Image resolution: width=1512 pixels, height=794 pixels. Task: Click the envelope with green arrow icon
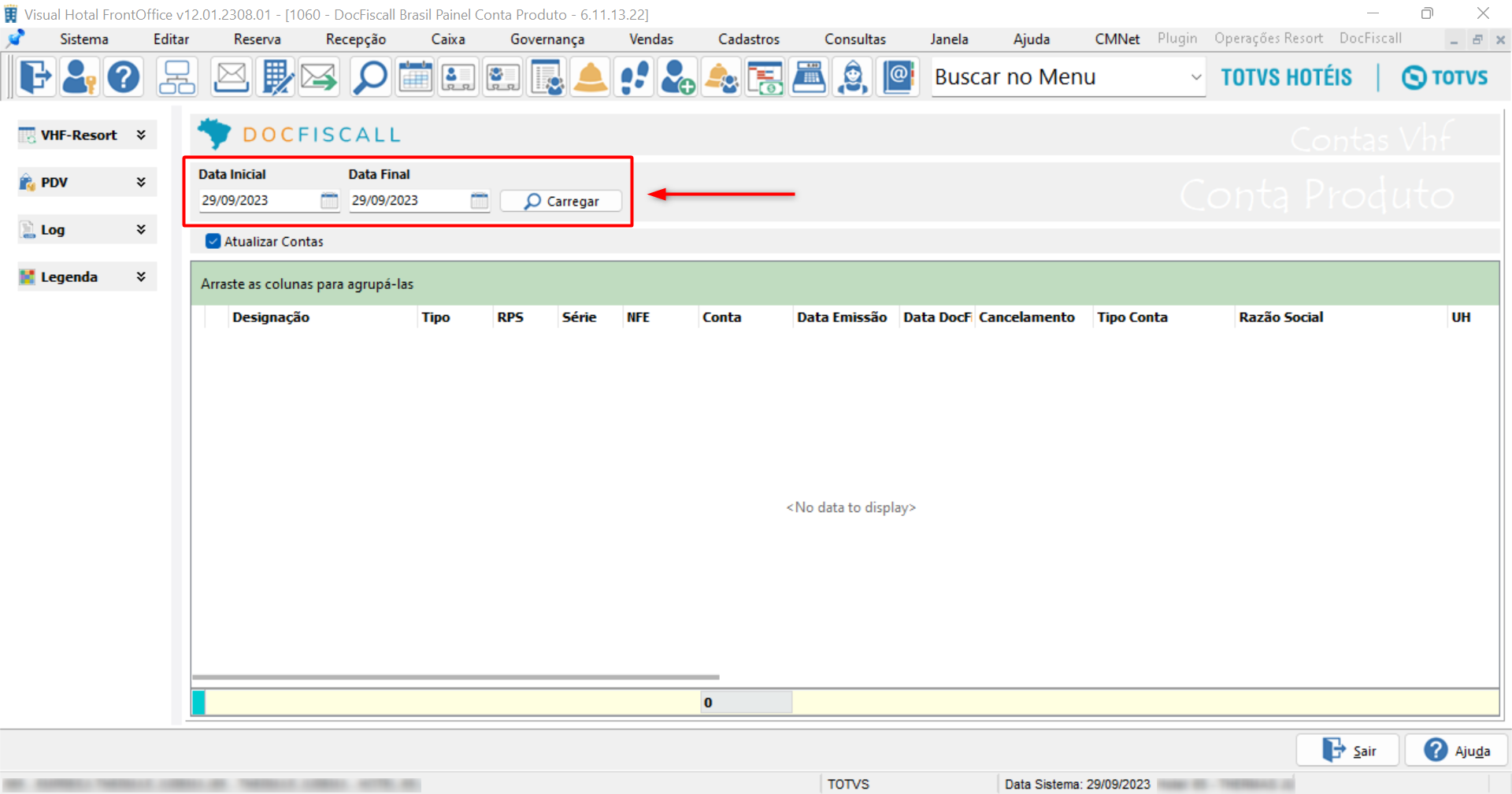(320, 77)
